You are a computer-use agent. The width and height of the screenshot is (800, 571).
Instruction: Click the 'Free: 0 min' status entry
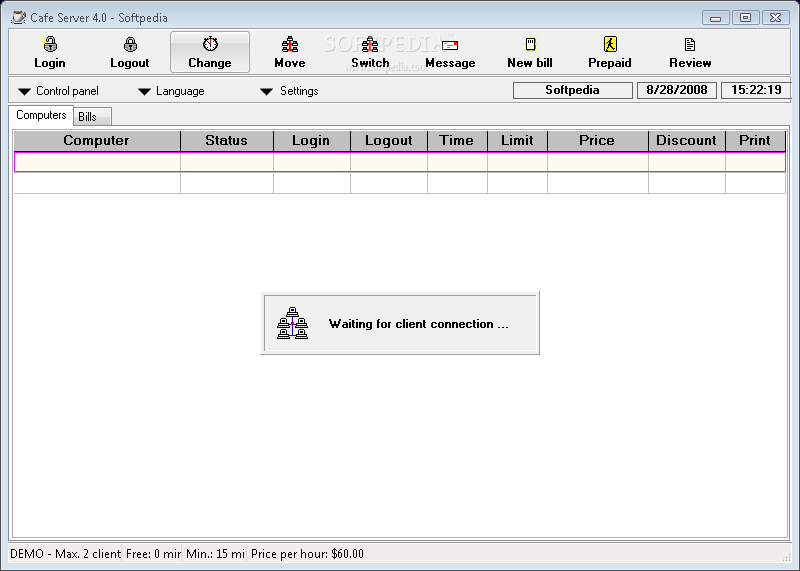pyautogui.click(x=153, y=554)
